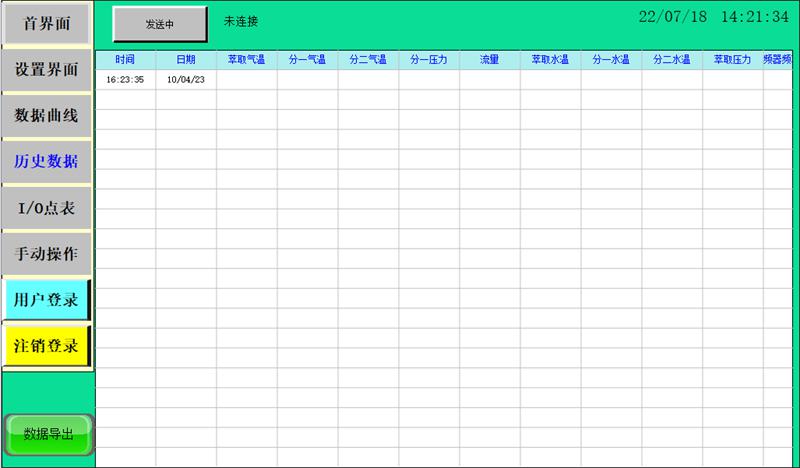Open the 设置界面 settings page

coord(46,70)
